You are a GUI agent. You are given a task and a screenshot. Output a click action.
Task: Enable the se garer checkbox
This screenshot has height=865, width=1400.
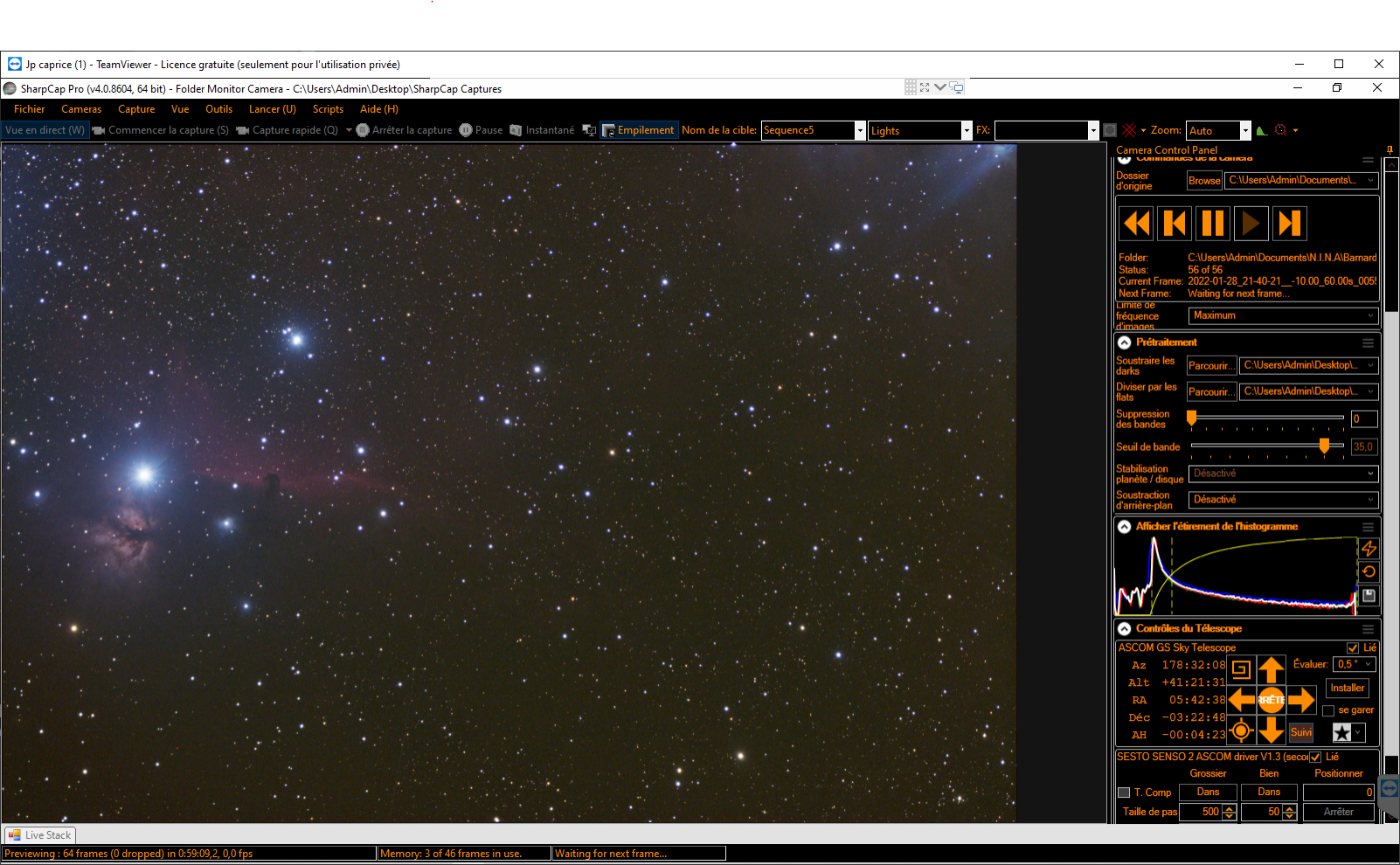coord(1328,710)
